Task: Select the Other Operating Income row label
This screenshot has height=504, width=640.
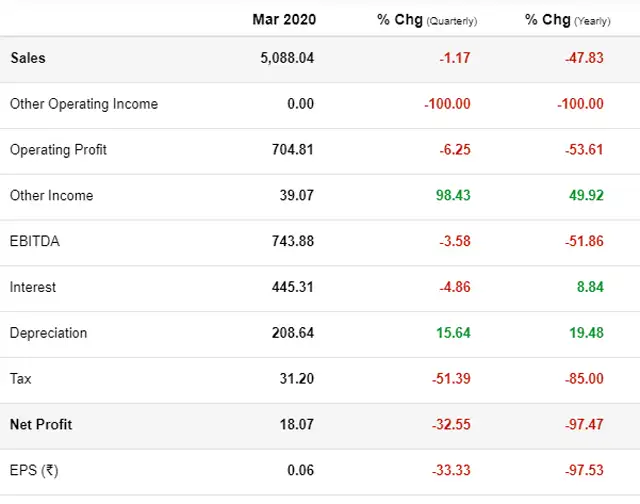Action: [x=84, y=104]
